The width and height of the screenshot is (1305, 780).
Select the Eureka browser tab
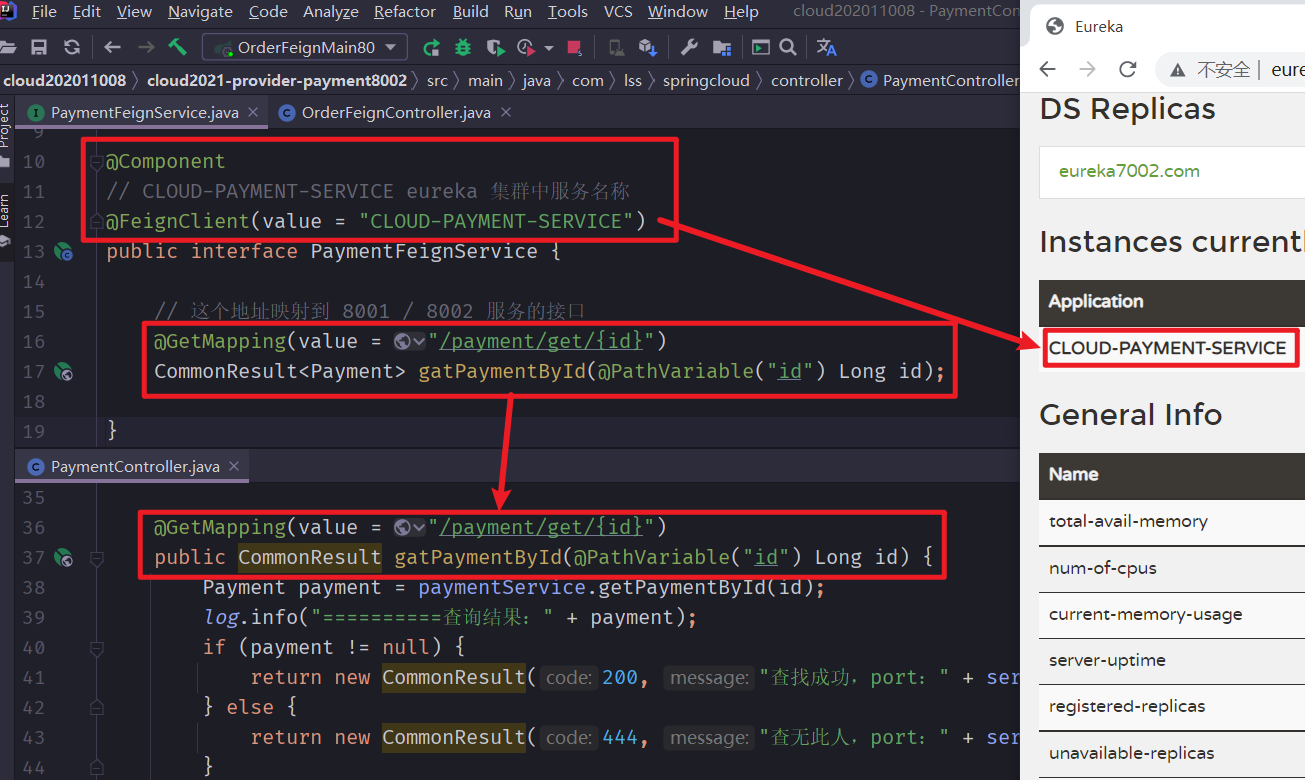pos(1166,27)
